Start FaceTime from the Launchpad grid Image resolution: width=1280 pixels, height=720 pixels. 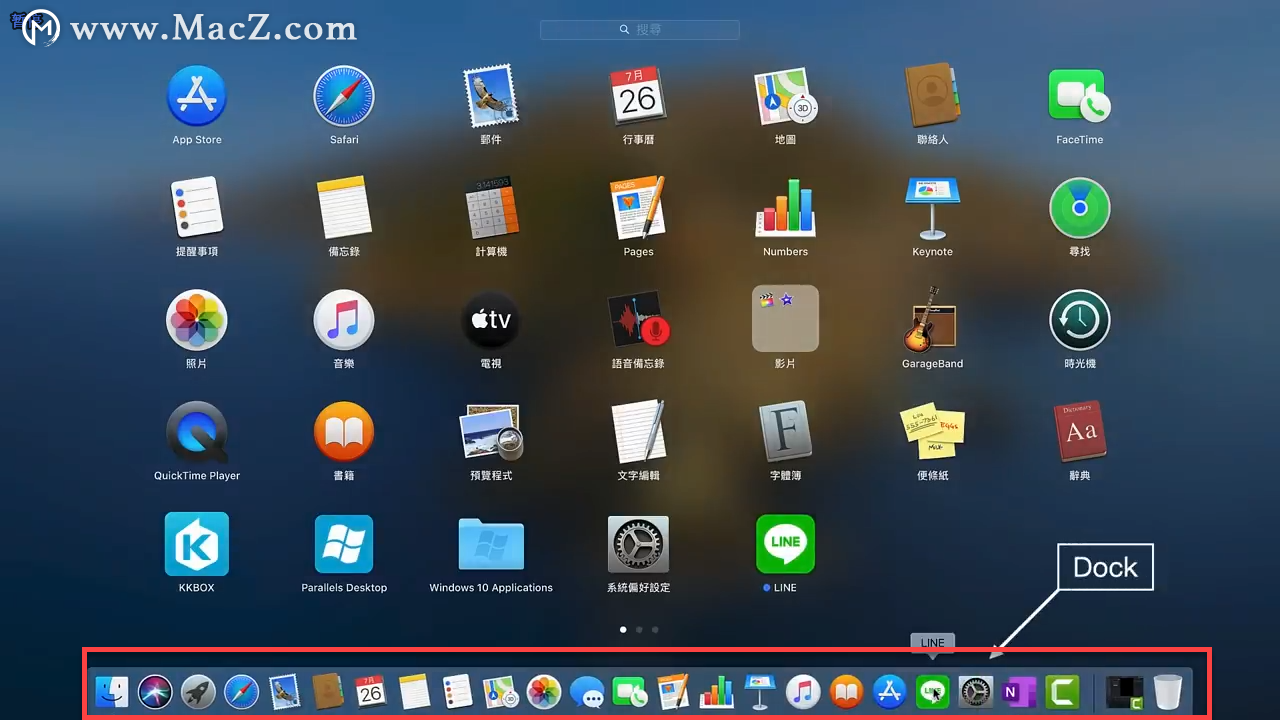pyautogui.click(x=1079, y=97)
